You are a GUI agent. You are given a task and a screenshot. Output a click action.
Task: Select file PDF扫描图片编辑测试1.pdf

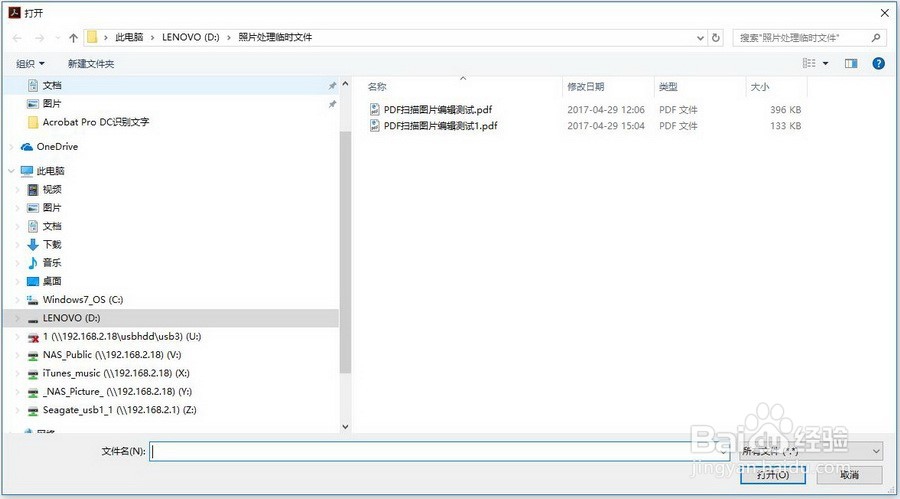(x=440, y=125)
